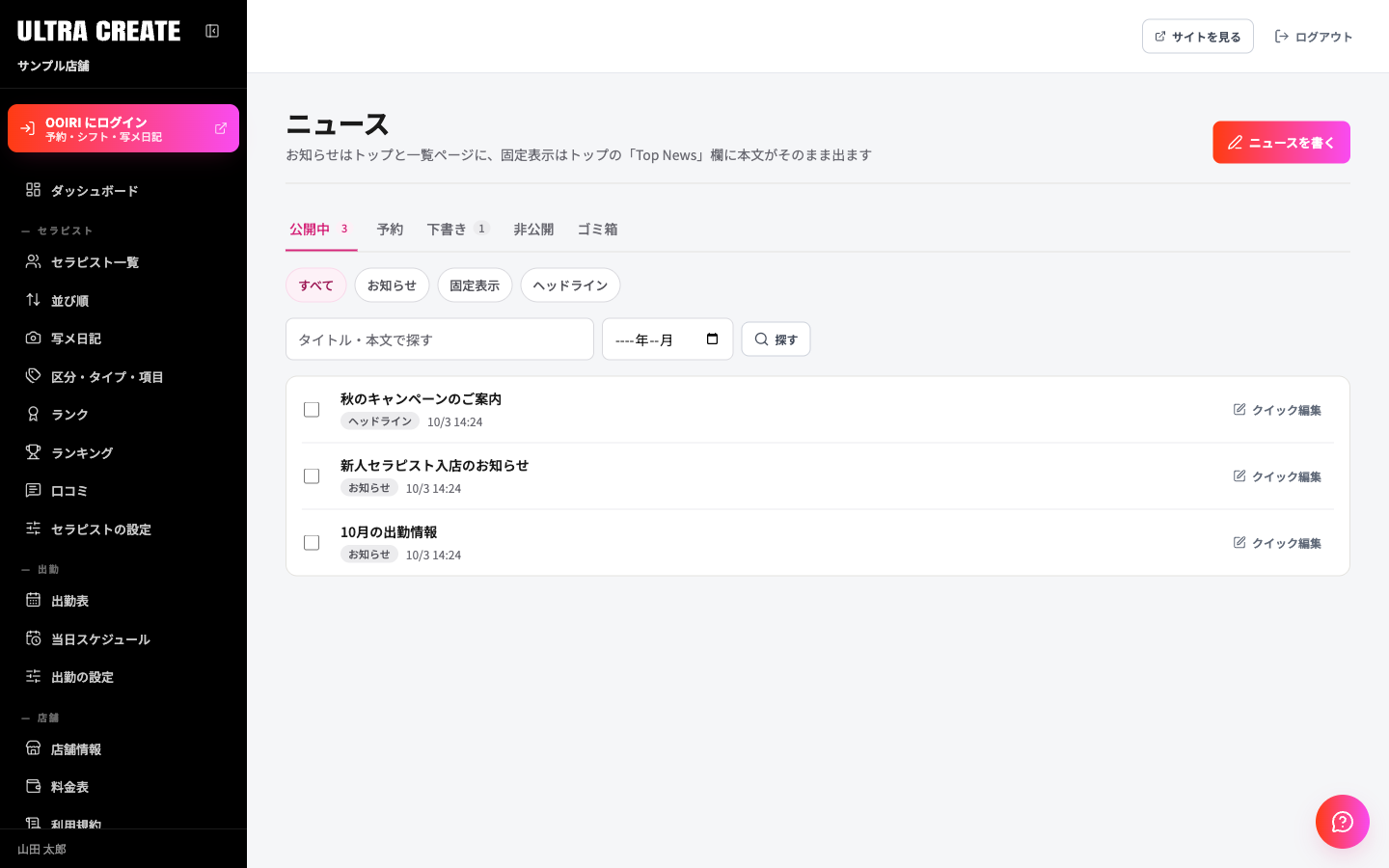Screen dimensions: 1389x868
Task: Open the ゴミ箱 tab
Action: pyautogui.click(x=597, y=230)
